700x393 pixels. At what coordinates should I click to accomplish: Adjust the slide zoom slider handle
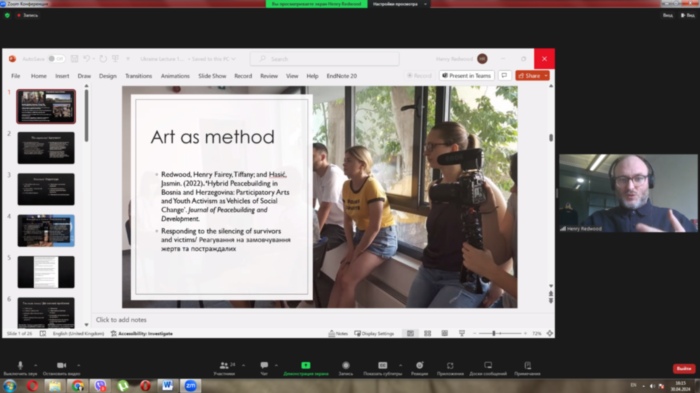pos(494,334)
